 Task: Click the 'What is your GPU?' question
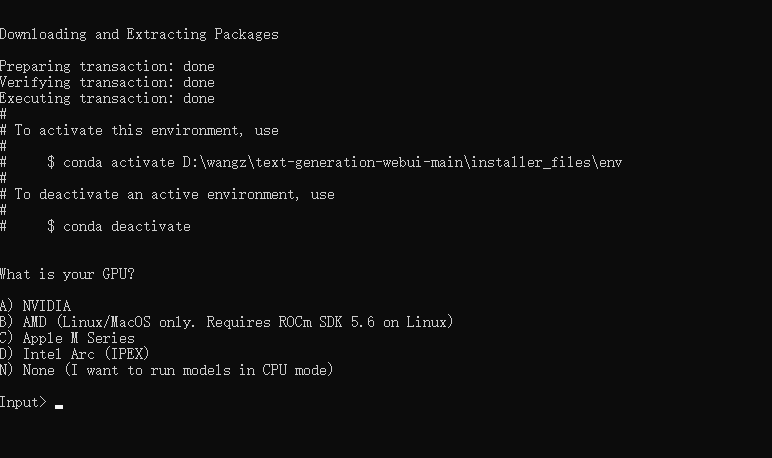coord(66,274)
